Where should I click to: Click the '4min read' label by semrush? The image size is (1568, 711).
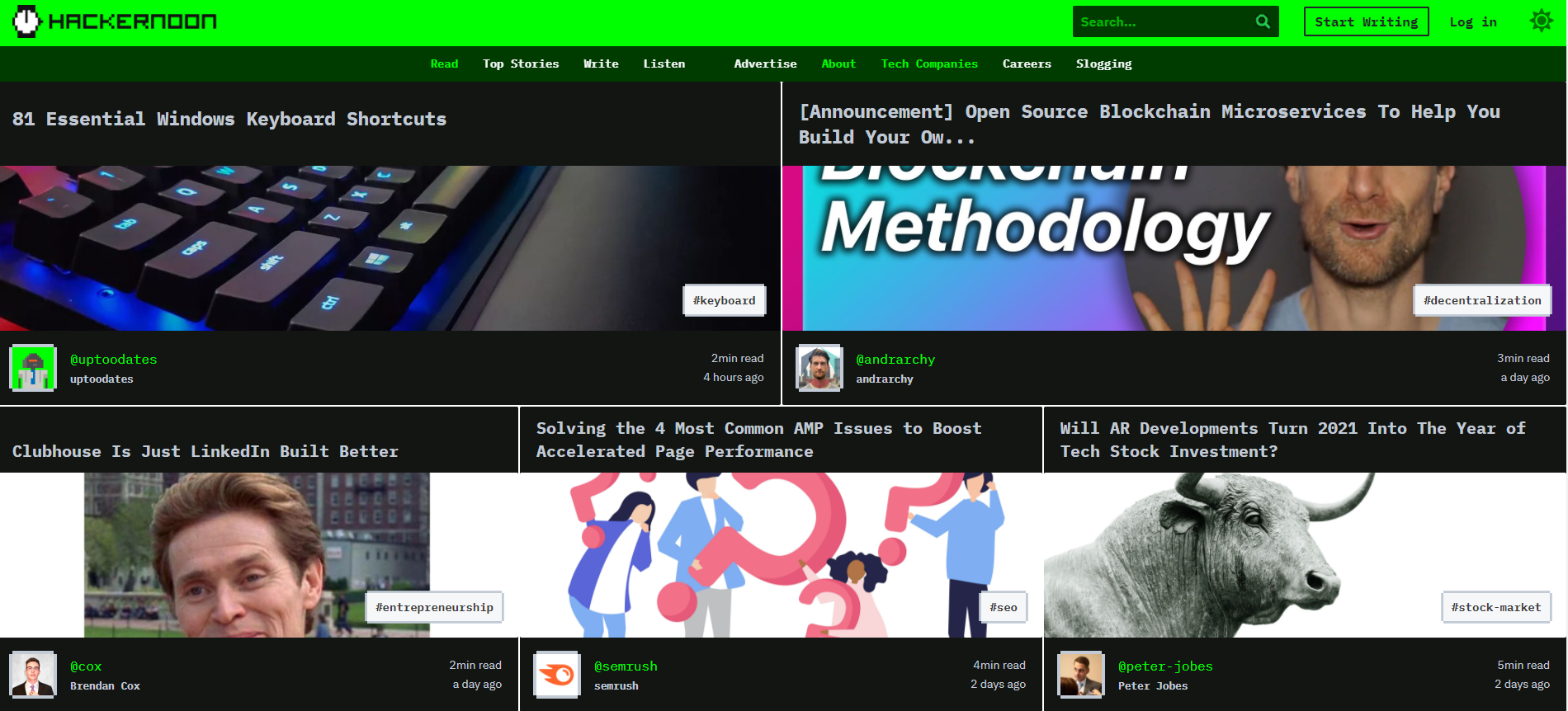coord(999,665)
